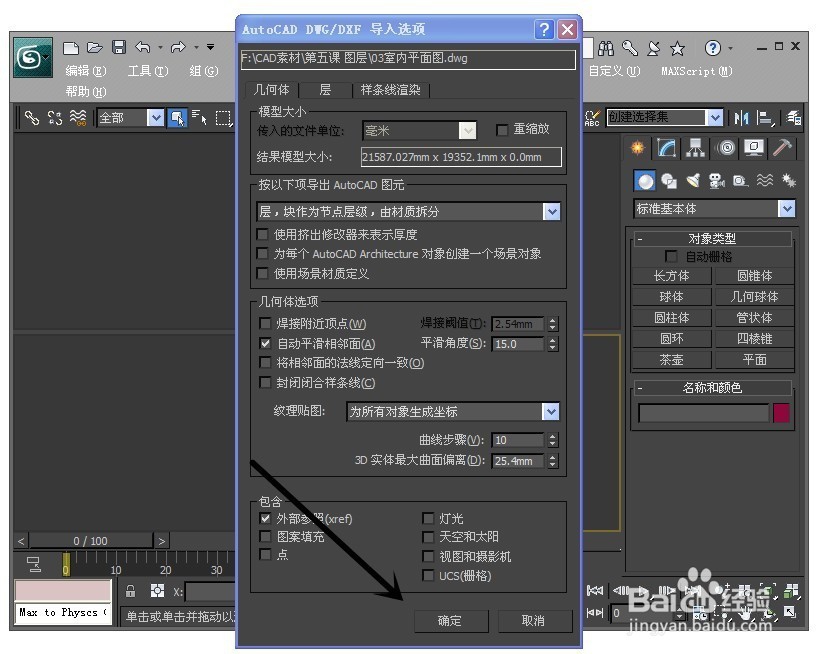Enable 封闭闭合样条线(C) checkbox
This screenshot has width=818, height=654.
pyautogui.click(x=265, y=382)
